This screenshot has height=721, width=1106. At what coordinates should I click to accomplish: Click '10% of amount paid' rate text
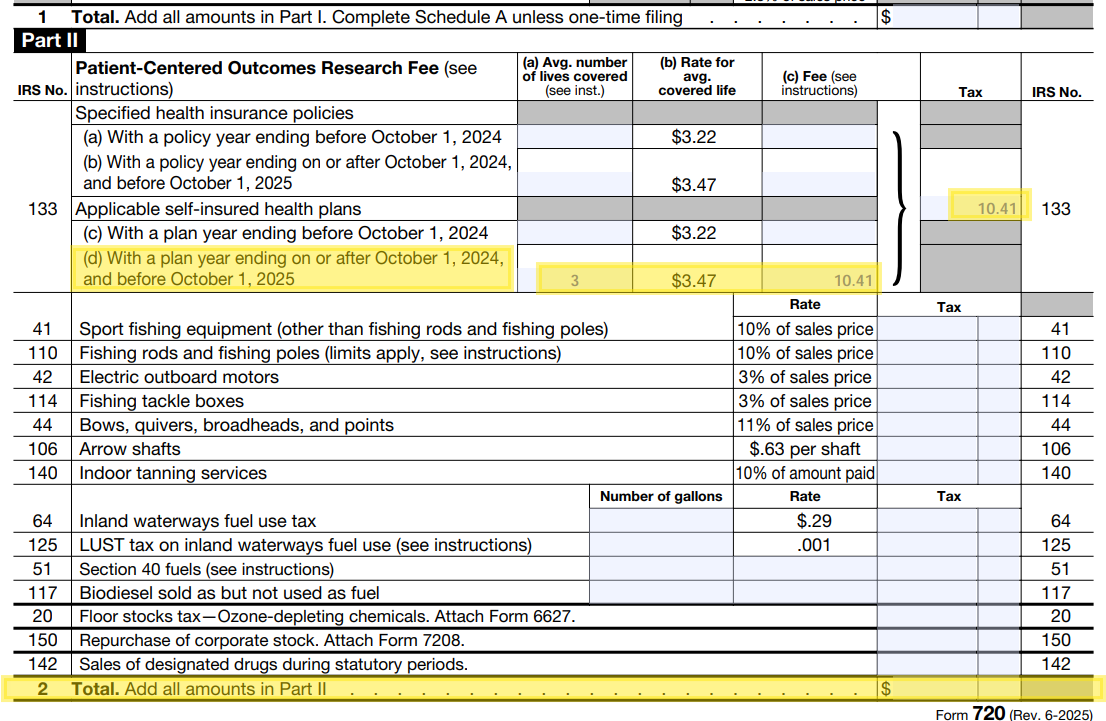(x=805, y=473)
